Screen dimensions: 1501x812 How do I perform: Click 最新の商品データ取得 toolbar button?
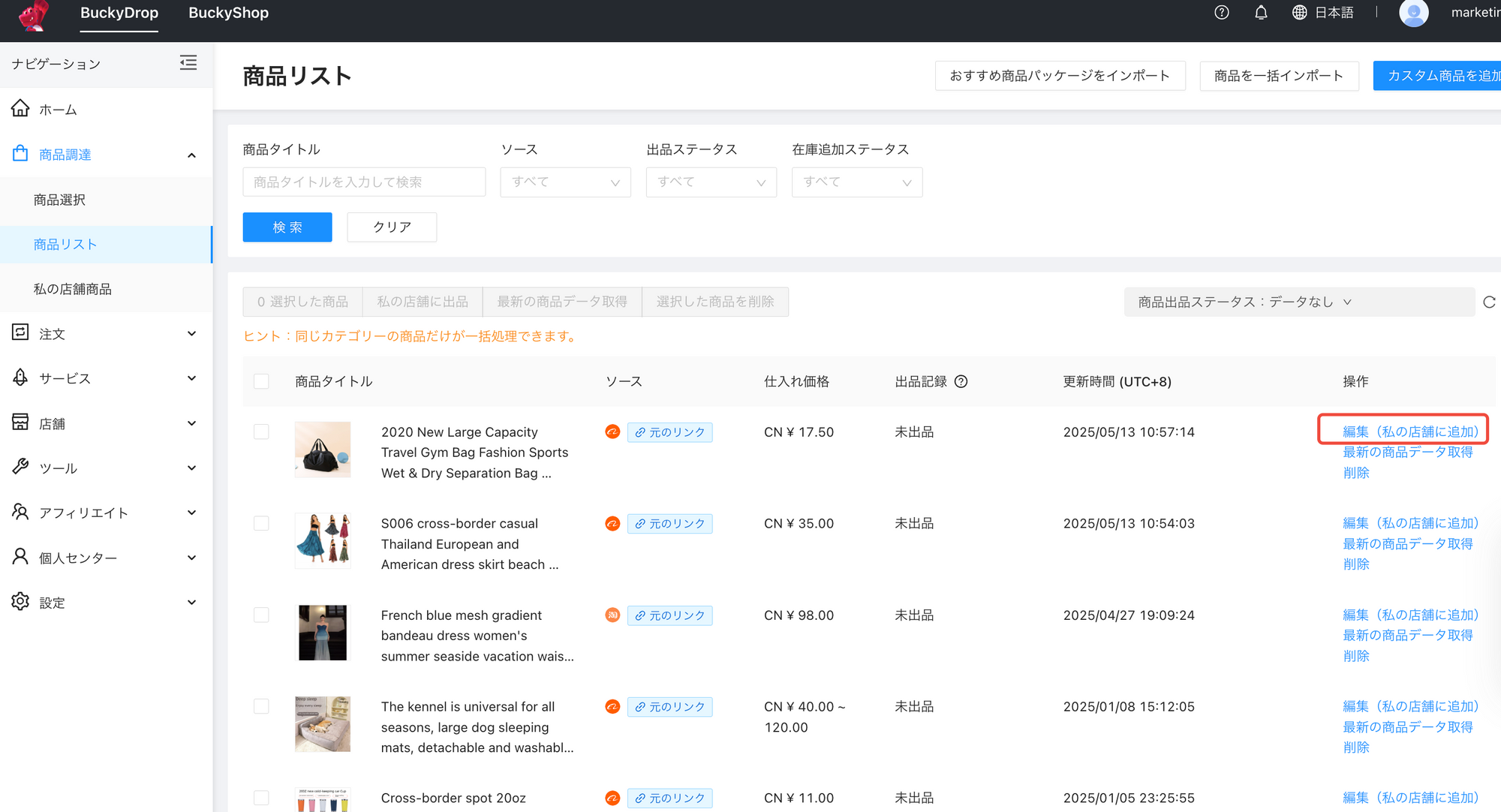click(x=562, y=302)
